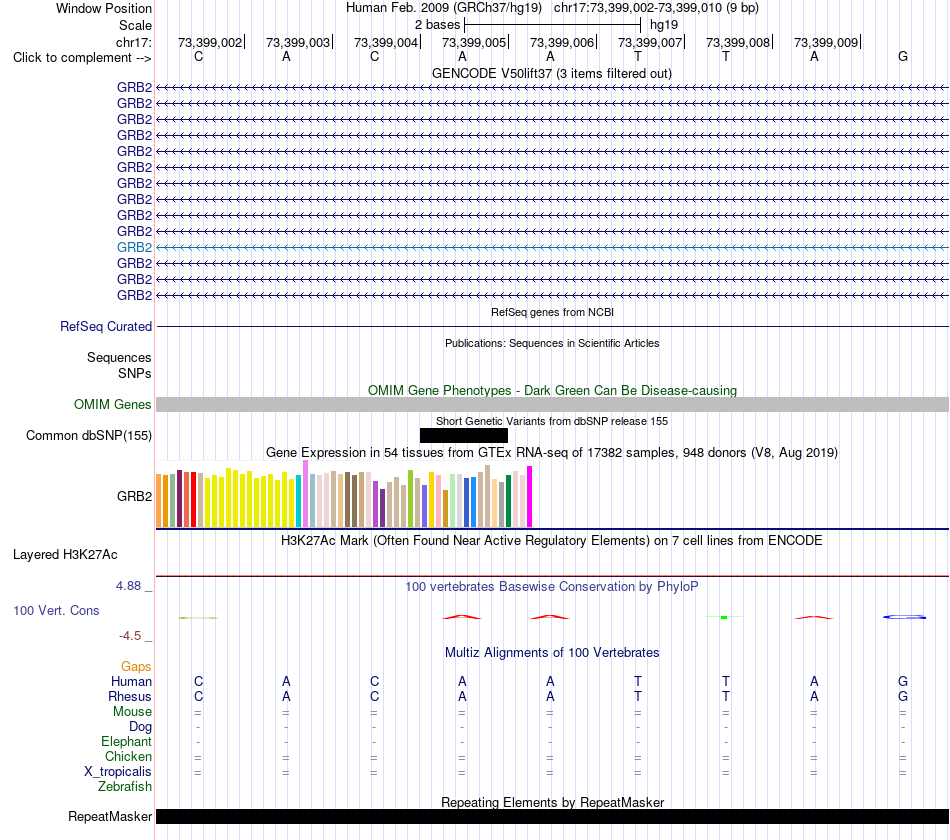
Task: Click the Zebrafish species label
Action: [125, 786]
